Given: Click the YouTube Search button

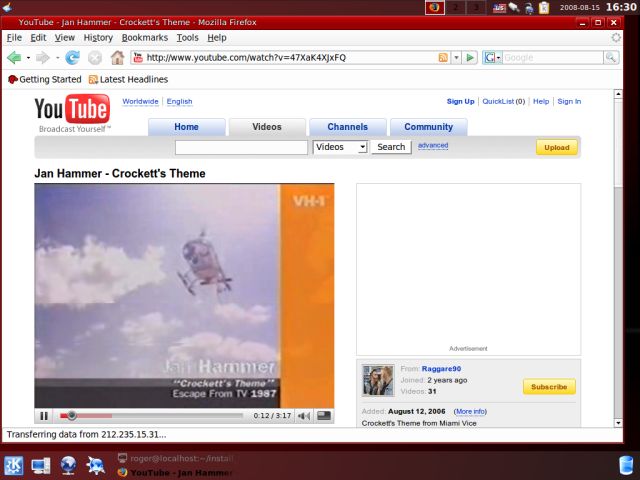Looking at the screenshot, I should [391, 147].
